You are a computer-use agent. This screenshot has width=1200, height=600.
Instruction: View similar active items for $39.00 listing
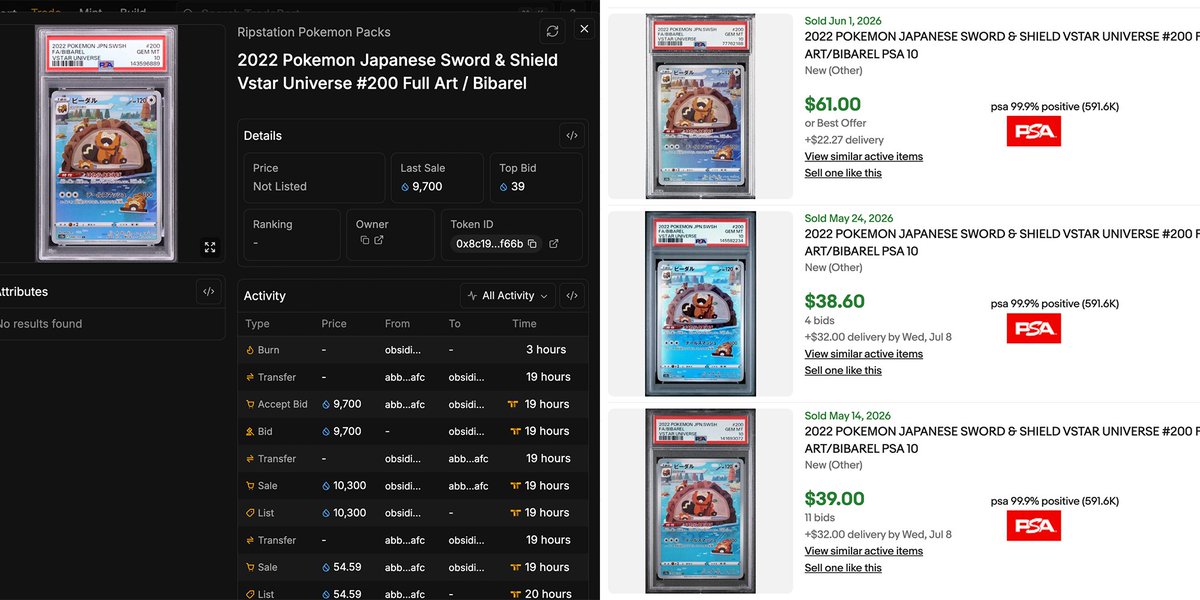click(864, 551)
